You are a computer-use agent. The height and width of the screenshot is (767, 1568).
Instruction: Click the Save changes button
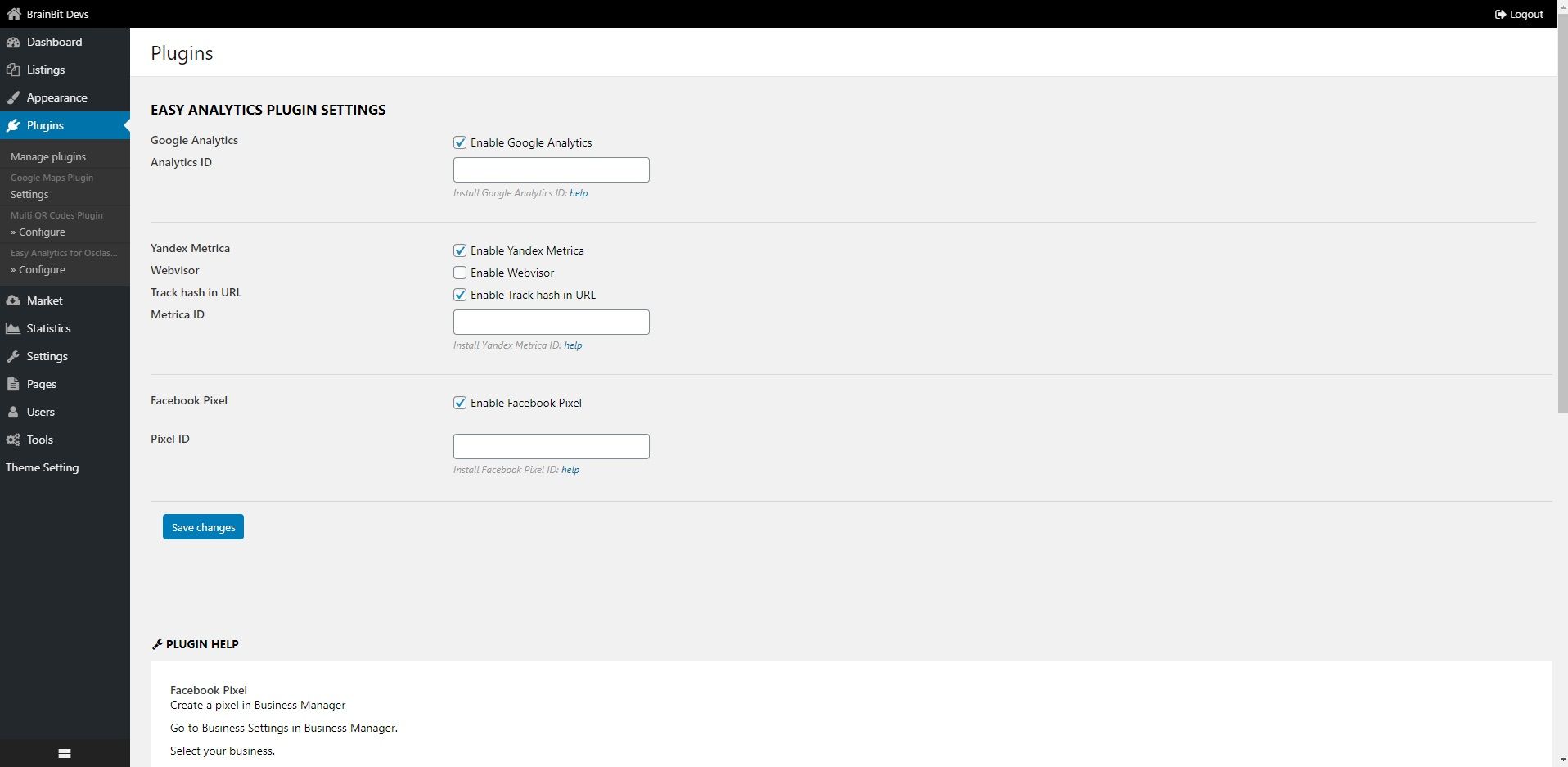[202, 526]
